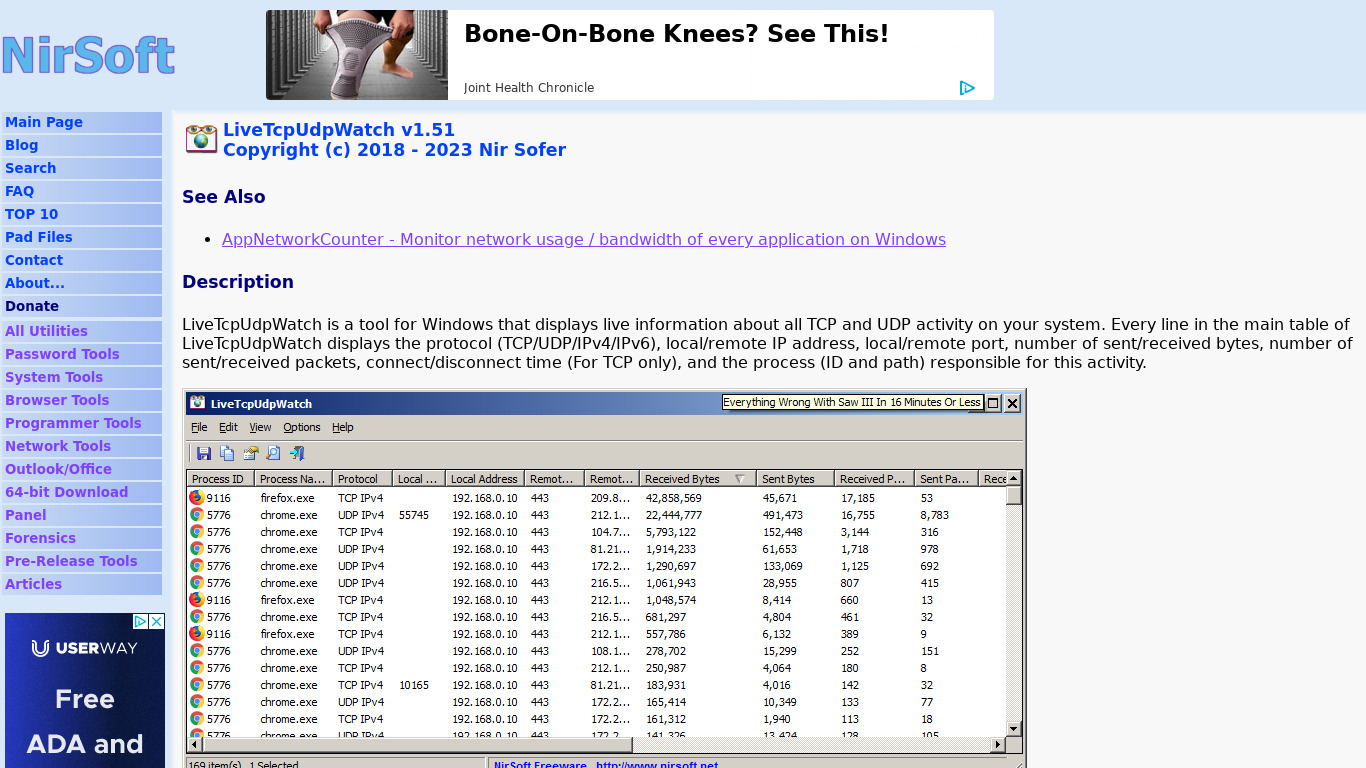
Task: Open the Search sidebar link
Action: [x=30, y=168]
